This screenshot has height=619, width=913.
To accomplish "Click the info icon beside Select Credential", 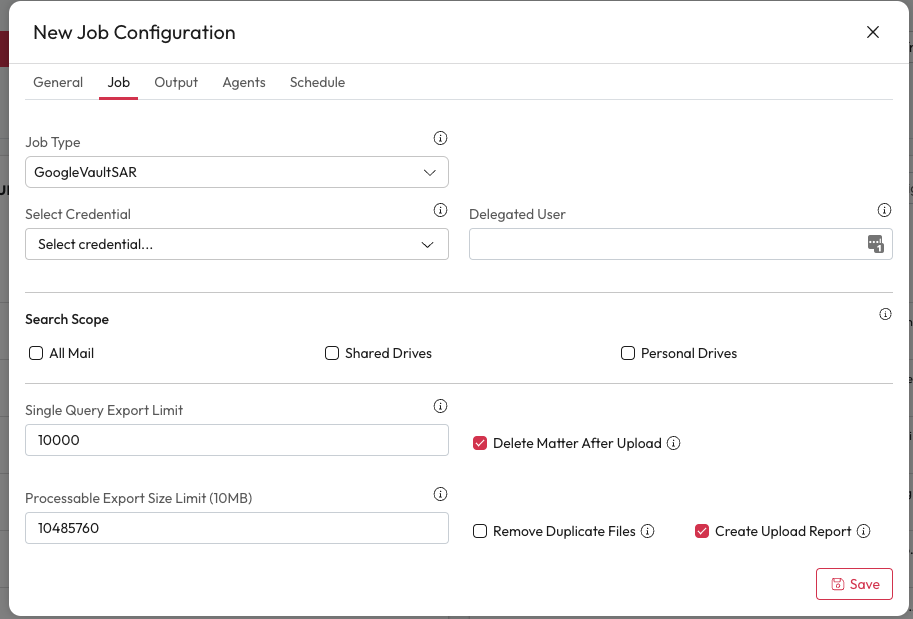I will (440, 211).
